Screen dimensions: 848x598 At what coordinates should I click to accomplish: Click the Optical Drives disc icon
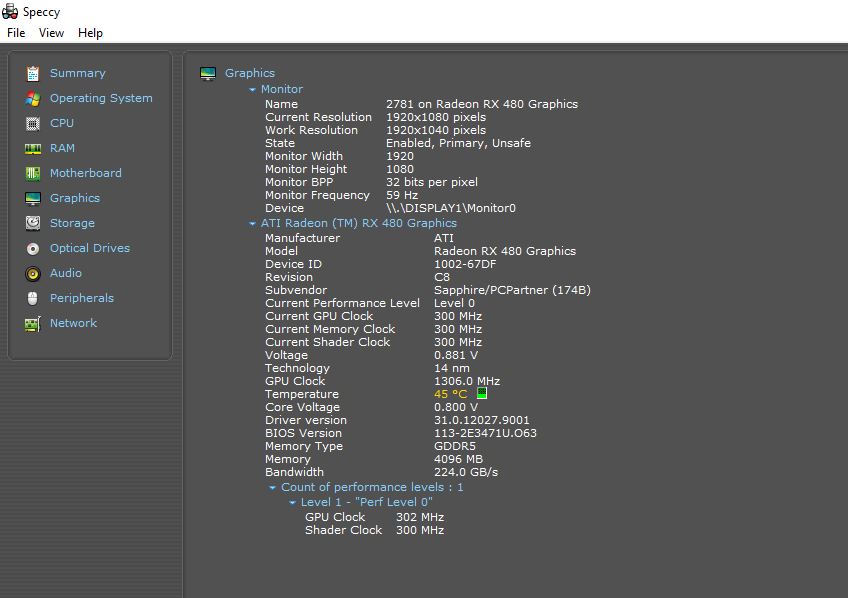pos(33,248)
